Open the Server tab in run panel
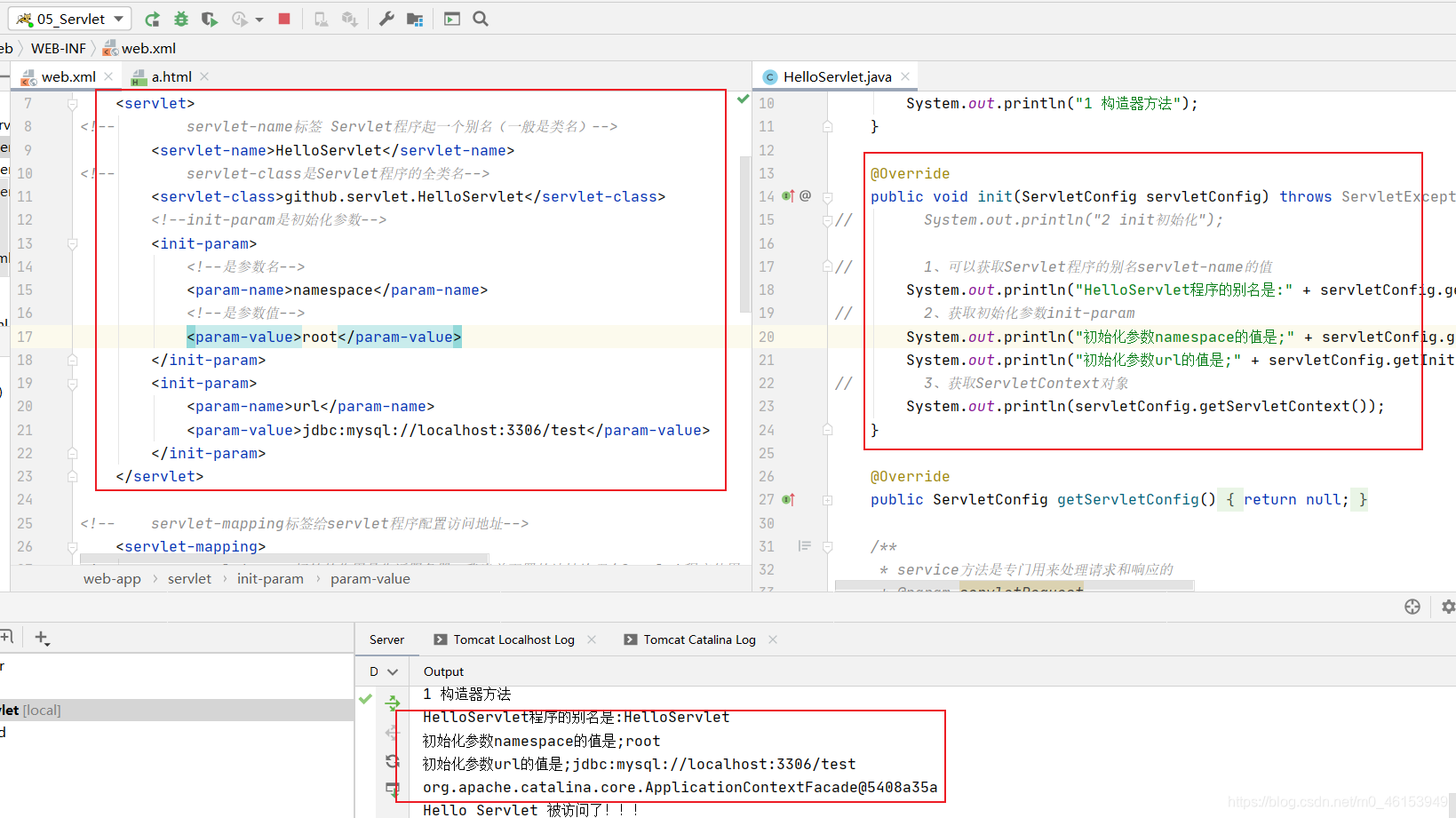Viewport: 1456px width, 818px height. 386,639
